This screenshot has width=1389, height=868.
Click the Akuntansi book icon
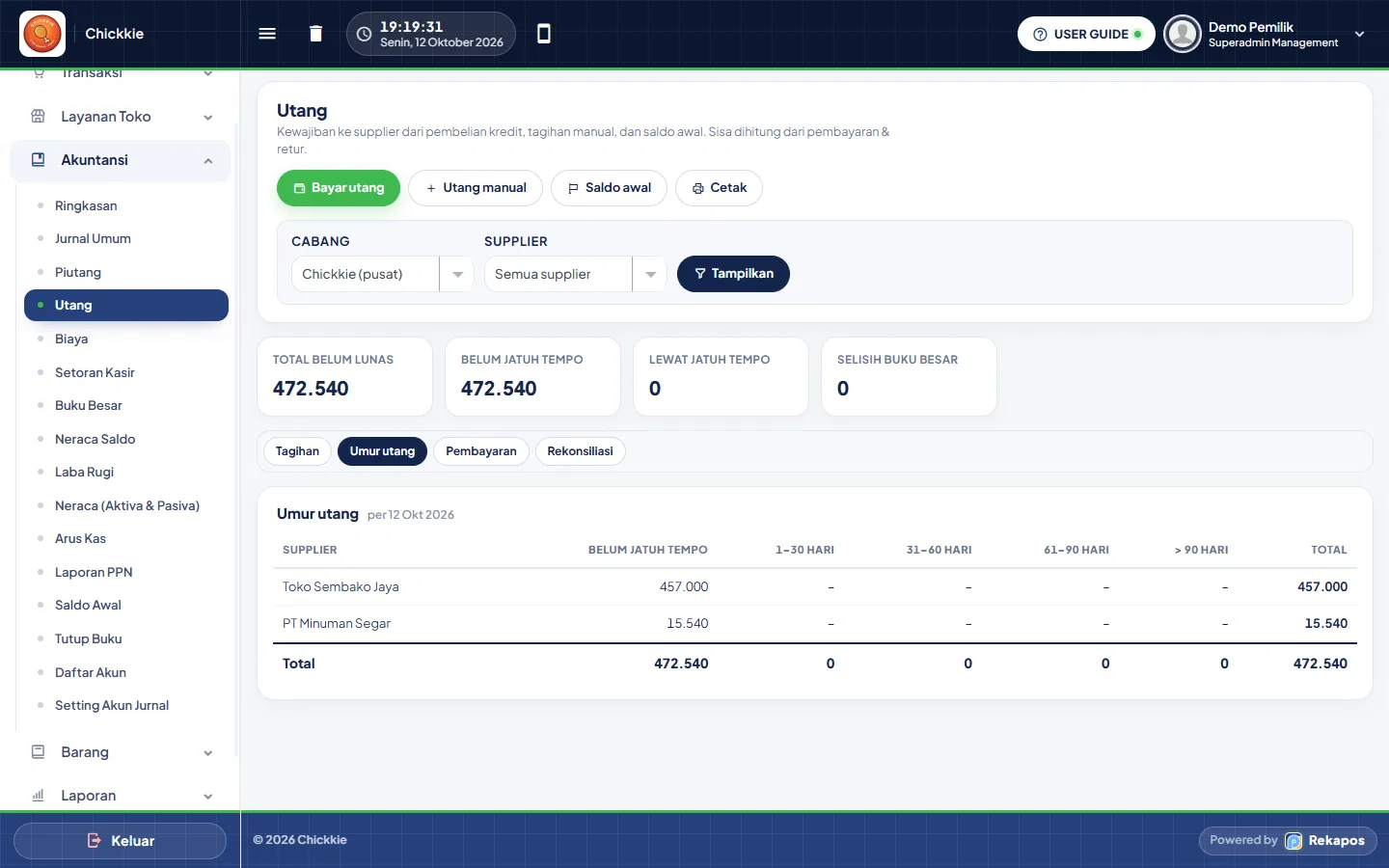39,160
